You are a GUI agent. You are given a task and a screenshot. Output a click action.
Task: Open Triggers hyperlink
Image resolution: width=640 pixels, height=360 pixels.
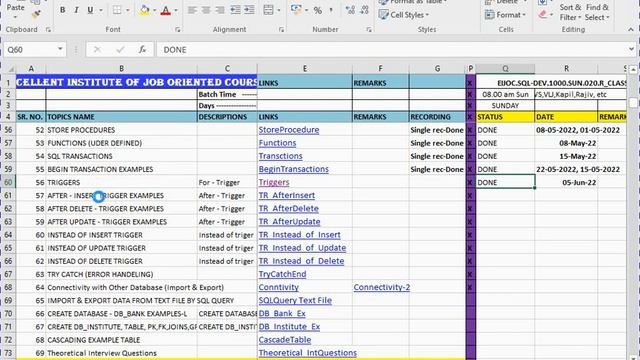click(274, 182)
